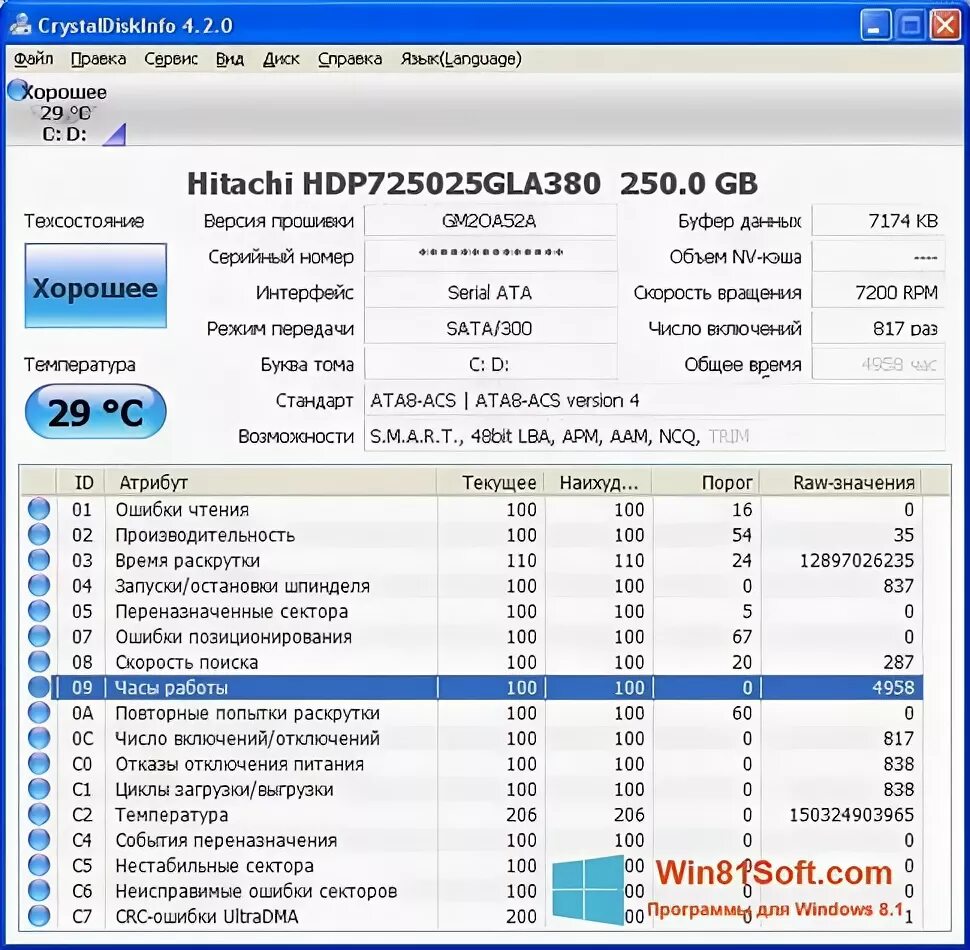The image size is (970, 950).
Task: Click the CrystalDiskInfo title bar app icon
Action: (x=20, y=25)
